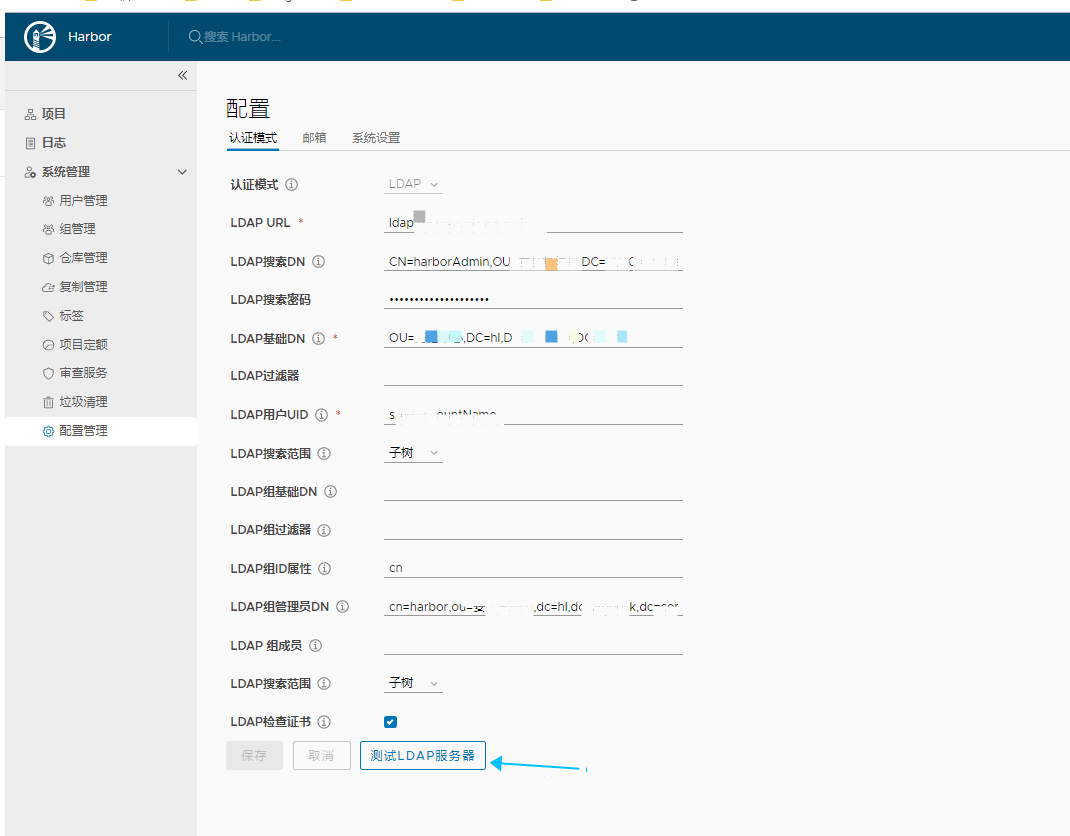Click the 复制管理 replication cloud icon
The image size is (1070, 836).
48,287
